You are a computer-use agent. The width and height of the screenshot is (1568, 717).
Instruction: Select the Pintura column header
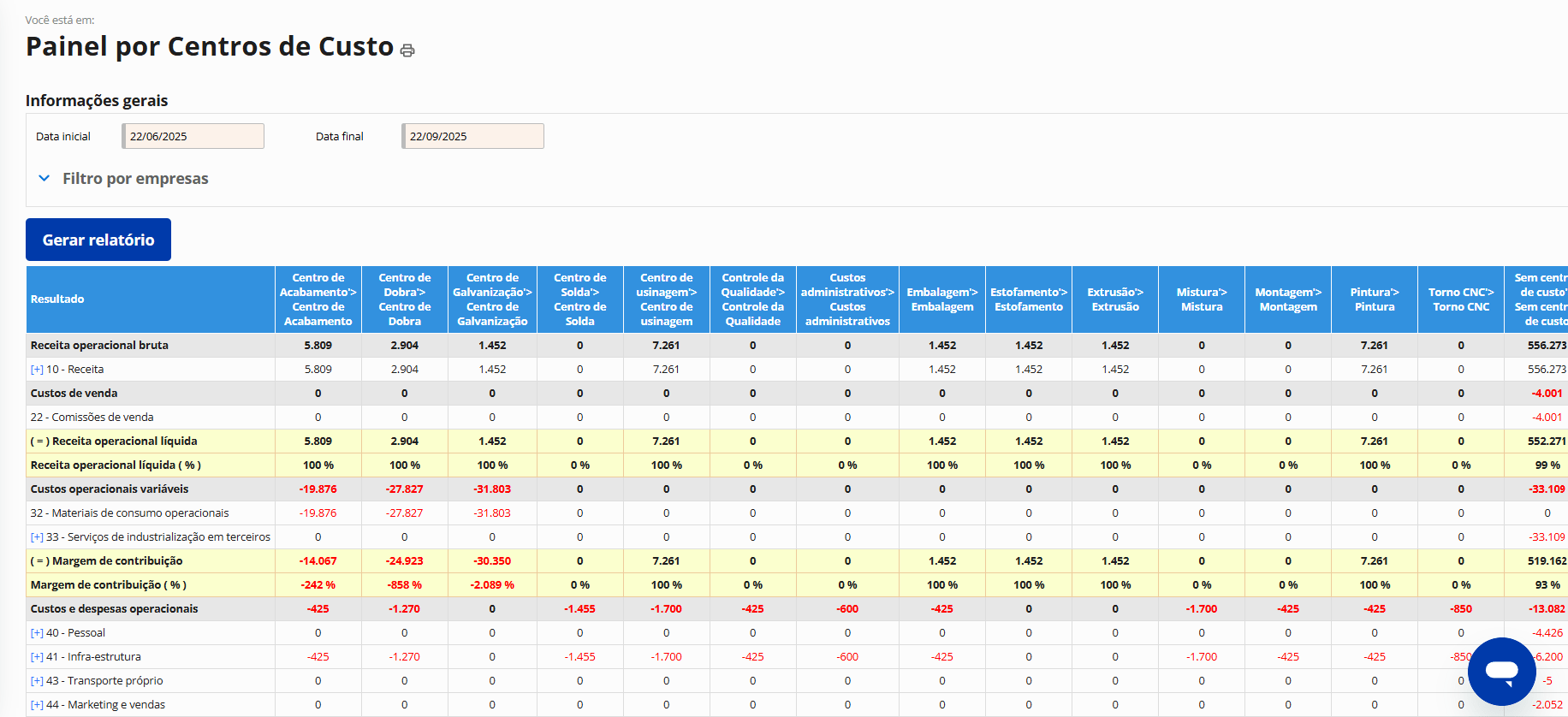click(1375, 299)
